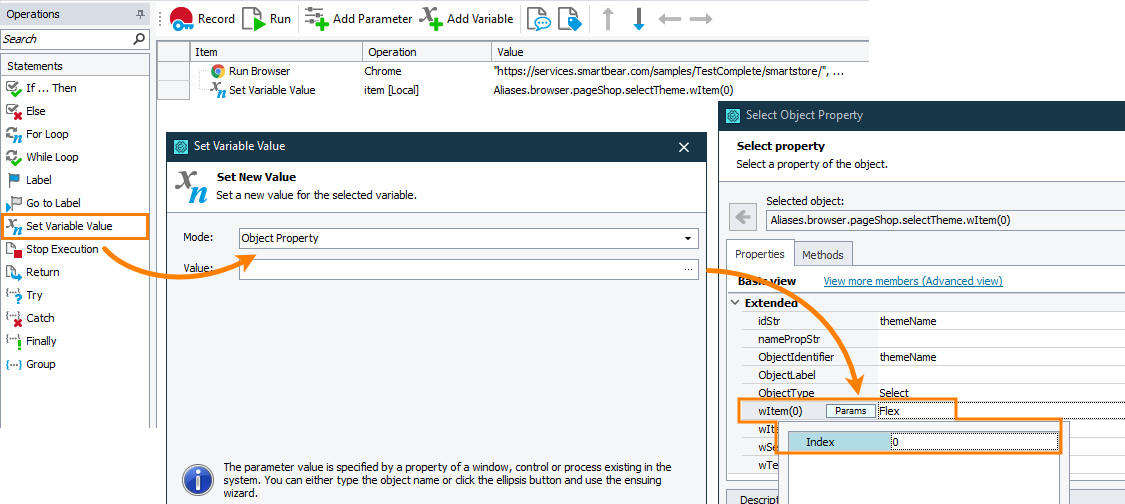Click the Operations search field

66,39
